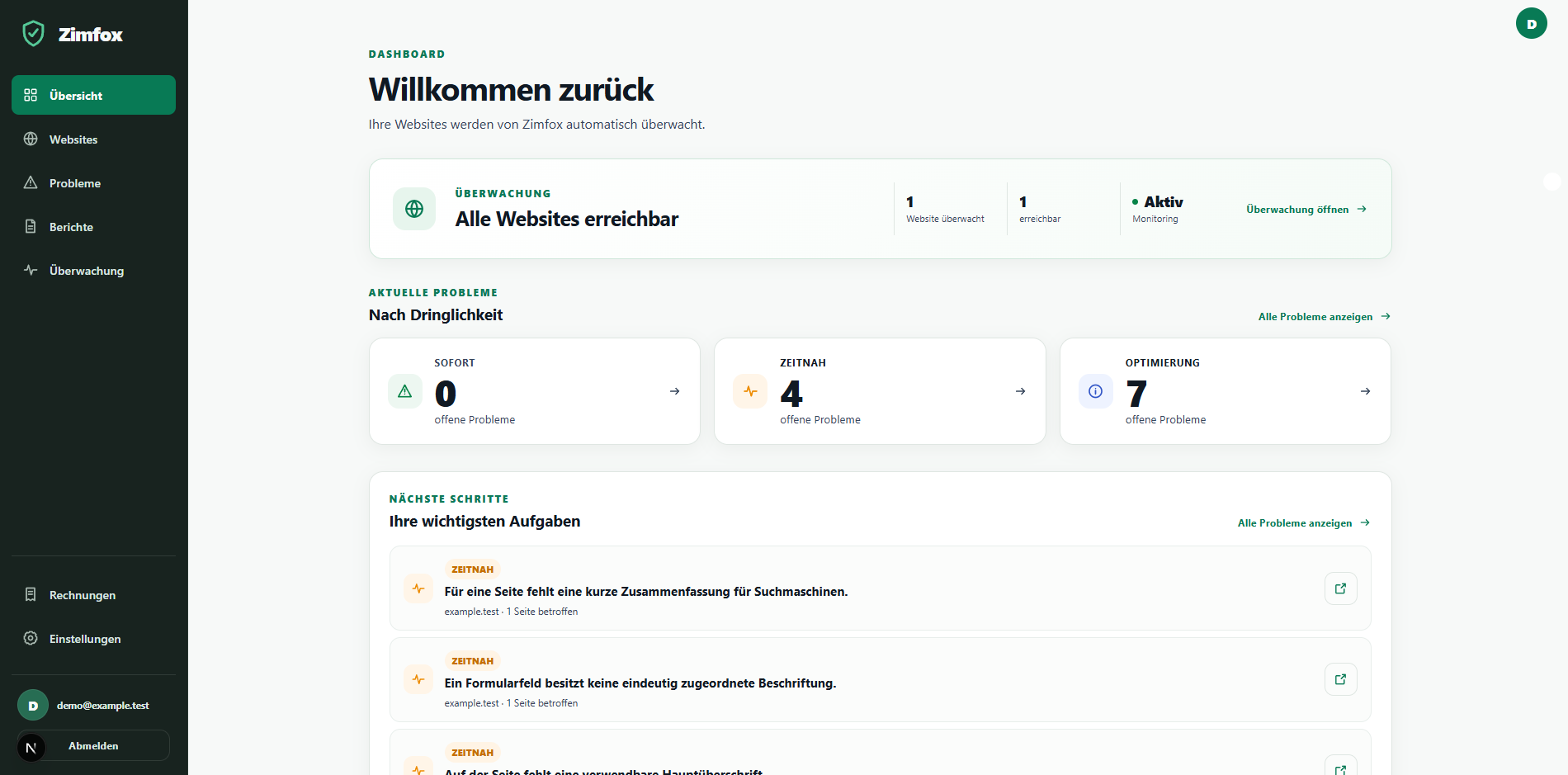This screenshot has width=1568, height=775.
Task: Click the Überwachung öffnen link
Action: pos(1306,210)
